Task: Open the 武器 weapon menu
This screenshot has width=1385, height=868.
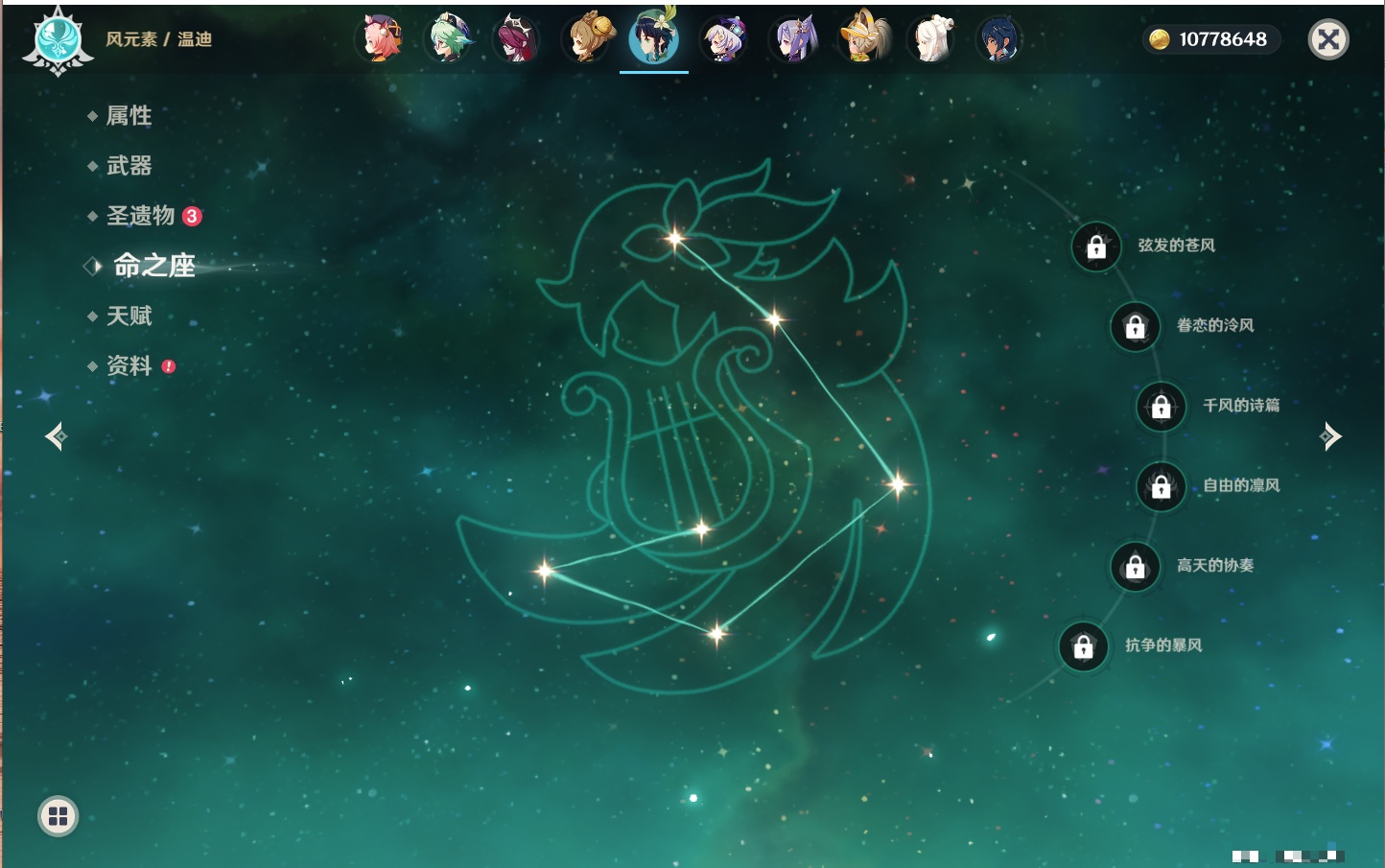Action: tap(129, 166)
